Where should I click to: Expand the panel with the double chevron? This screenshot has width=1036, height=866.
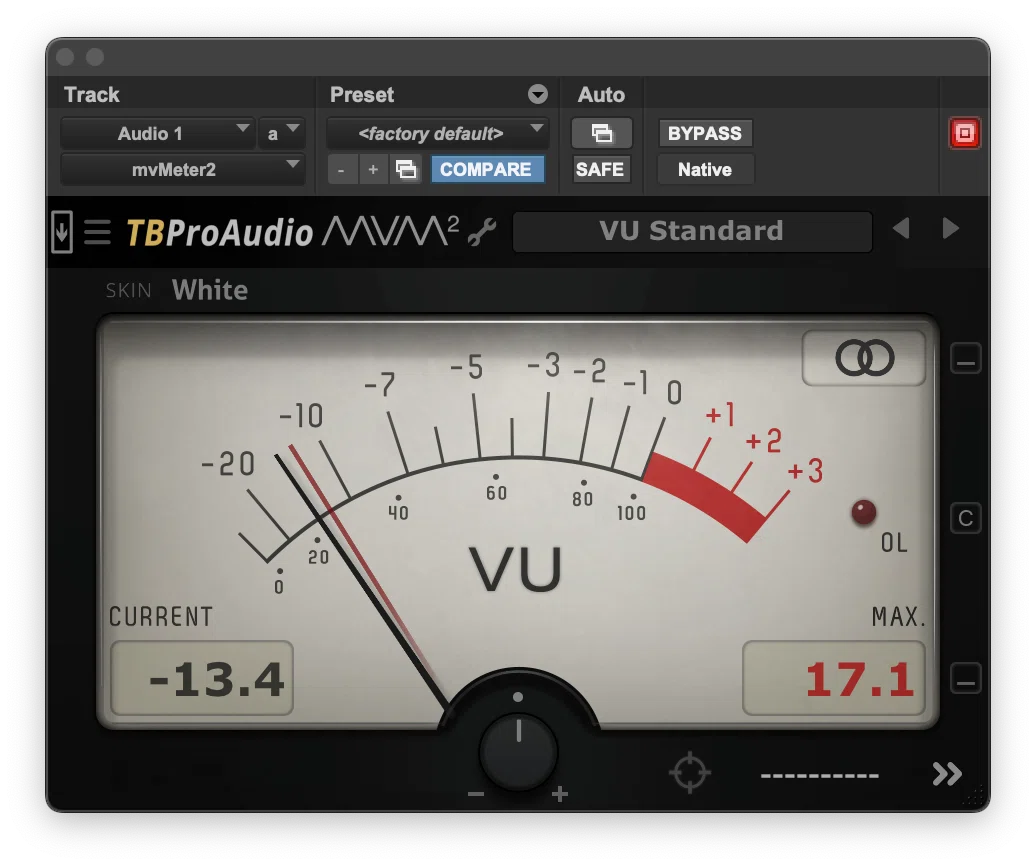(947, 774)
